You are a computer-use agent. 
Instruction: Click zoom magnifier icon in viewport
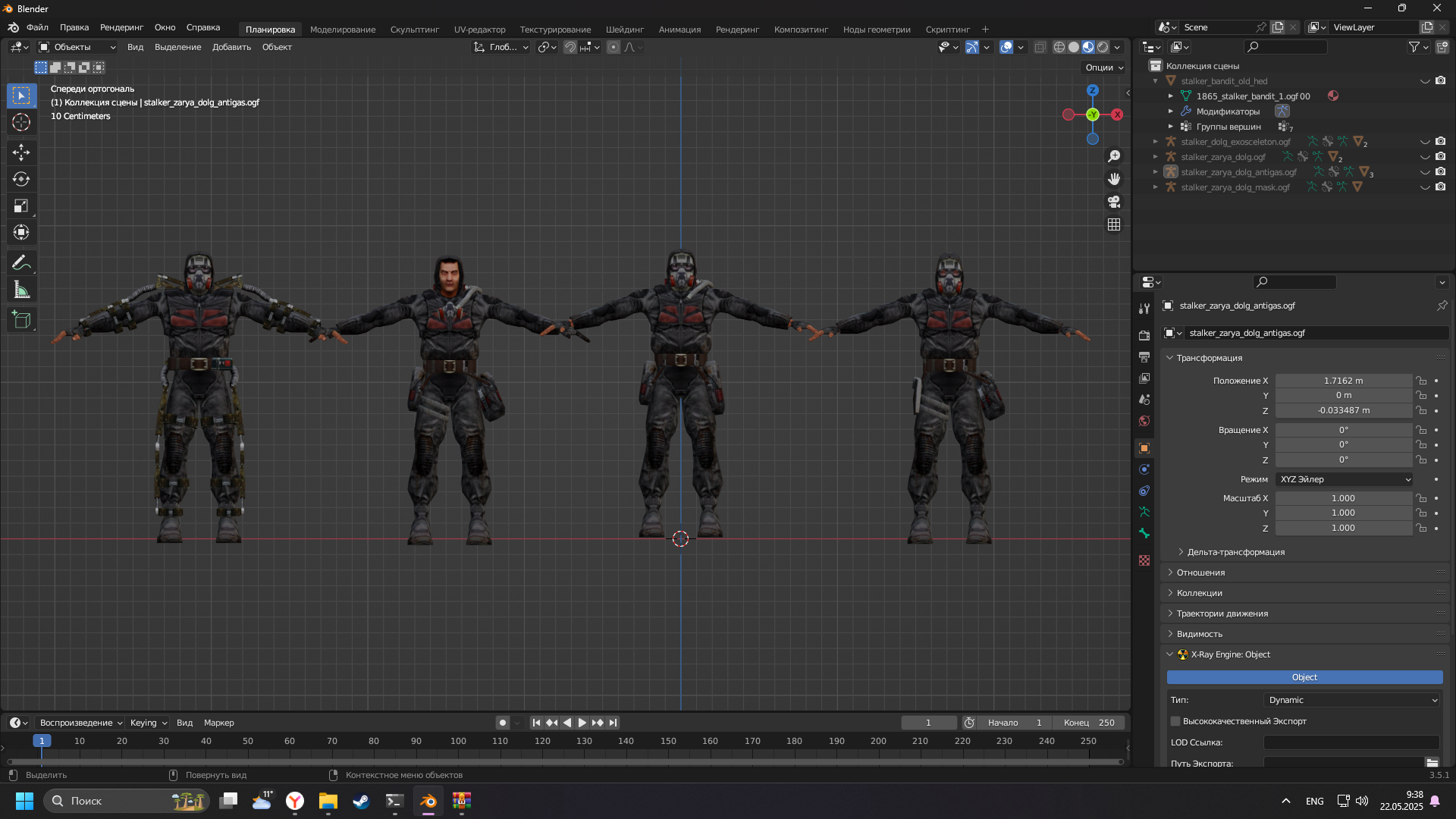pyautogui.click(x=1114, y=156)
